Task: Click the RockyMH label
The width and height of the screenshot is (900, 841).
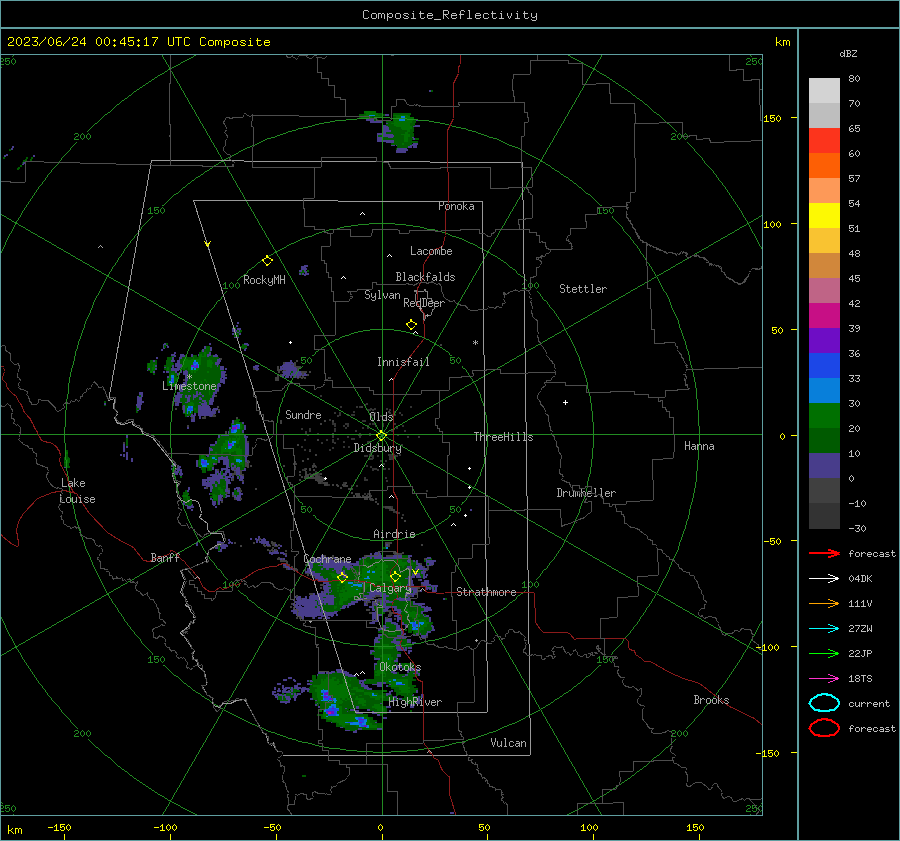Action: coord(264,280)
